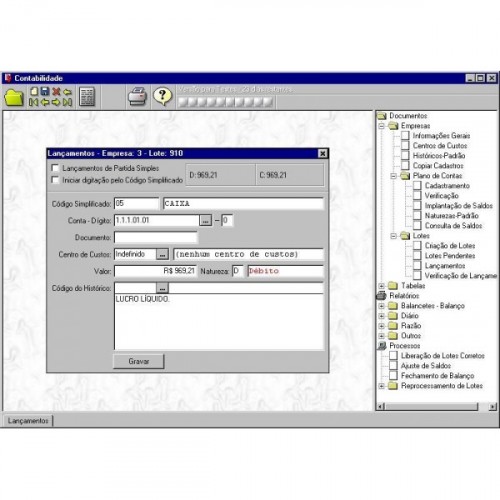Go to first record navigation icon
Viewport: 500px width, 500px height.
[x=33, y=102]
